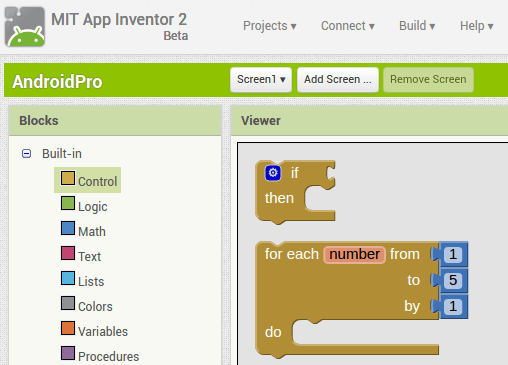Screen dimensions: 508x365
Task: Open the blue gear mutator on if block
Action: tap(273, 173)
